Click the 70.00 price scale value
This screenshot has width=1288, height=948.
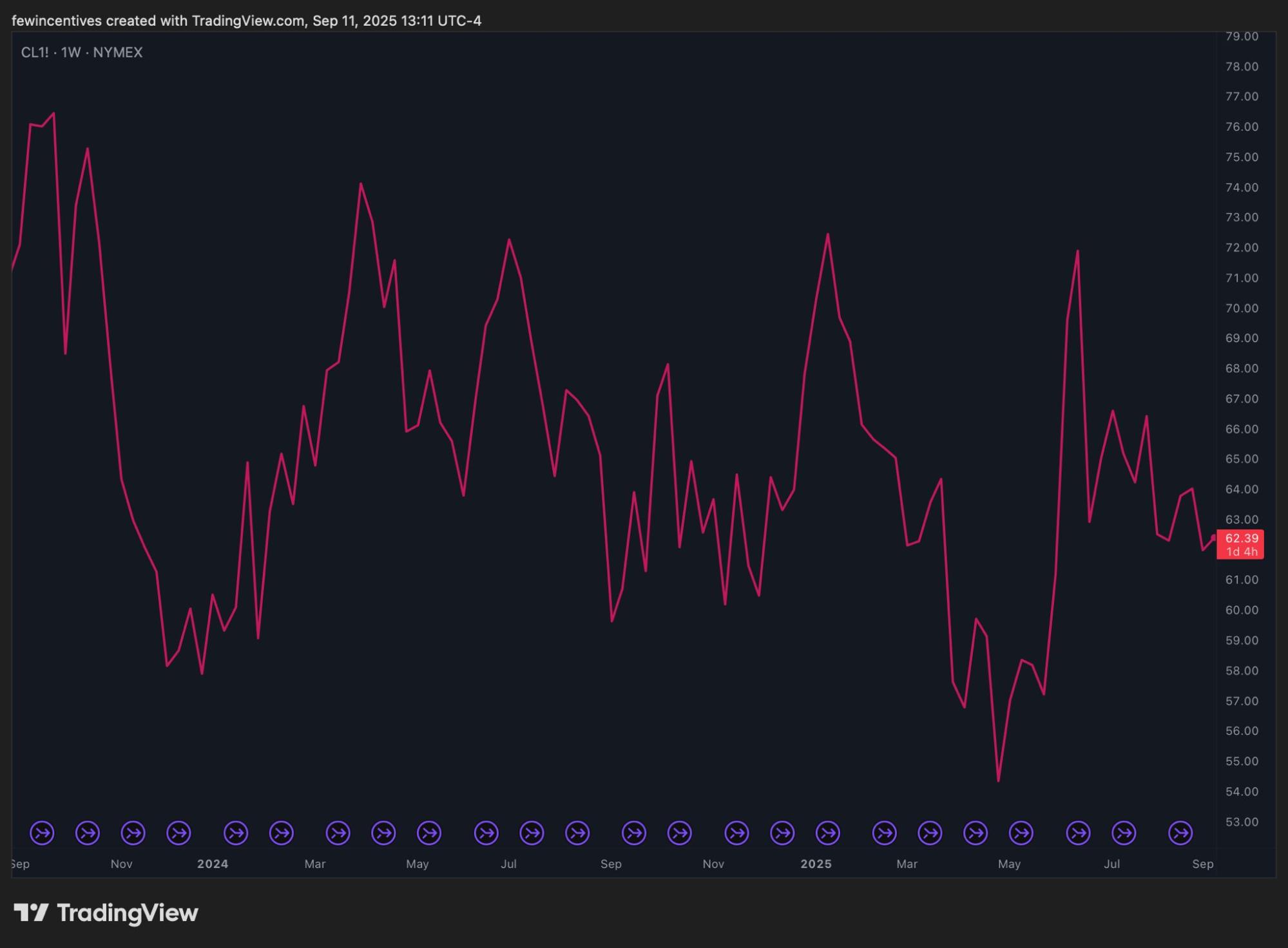[1241, 308]
